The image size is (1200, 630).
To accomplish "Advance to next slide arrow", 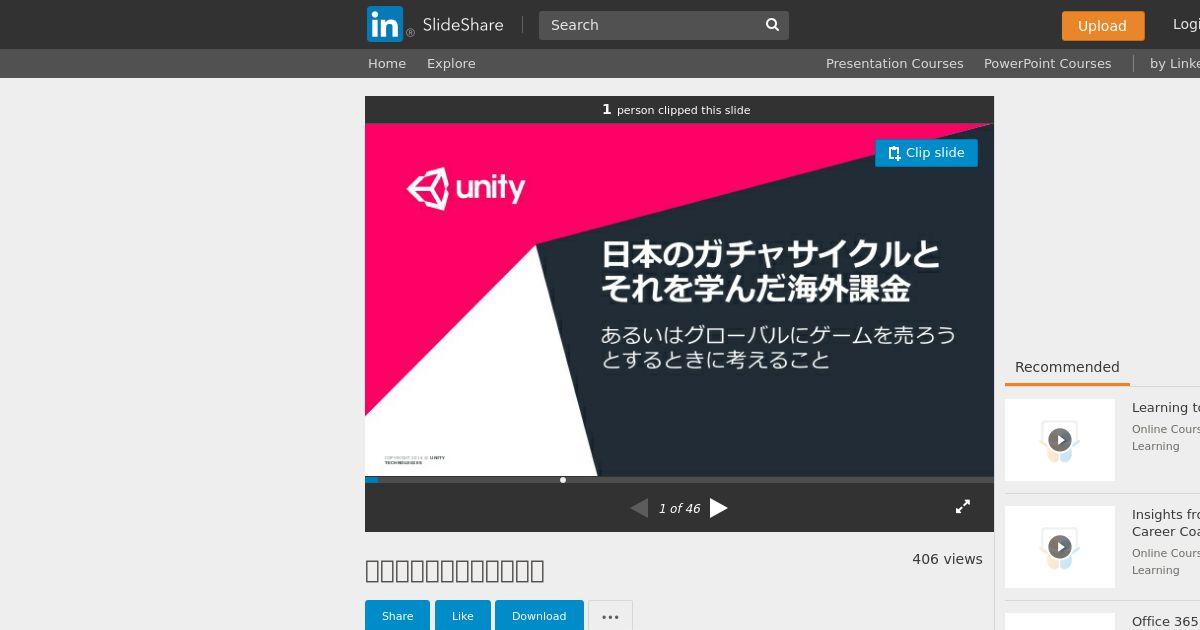I will (718, 508).
